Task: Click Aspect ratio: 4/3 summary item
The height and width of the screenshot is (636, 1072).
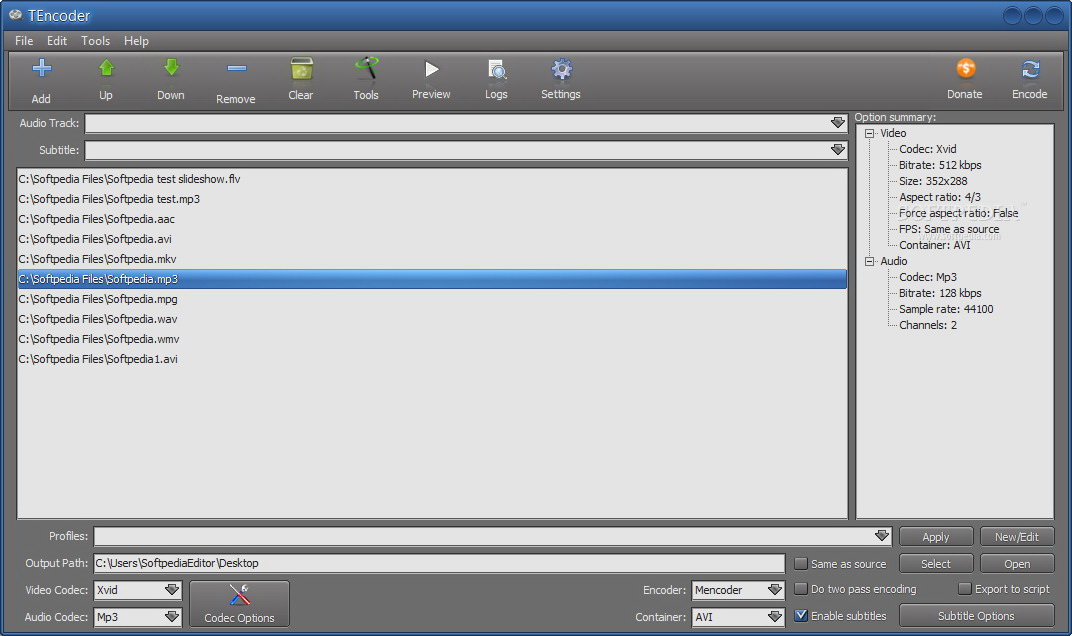Action: point(940,197)
